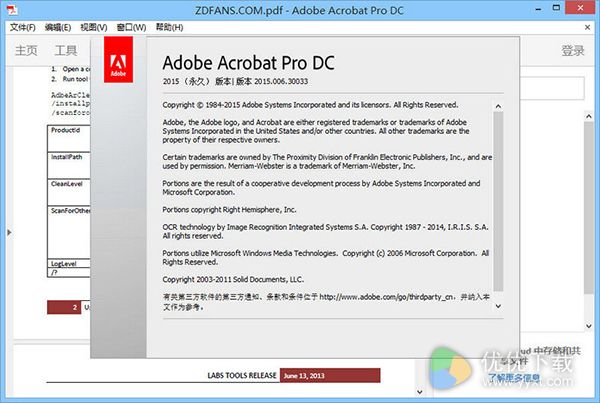Click Copyright 2003-2011 Solid Documents line
Image resolution: width=600 pixels, height=403 pixels.
(233, 279)
